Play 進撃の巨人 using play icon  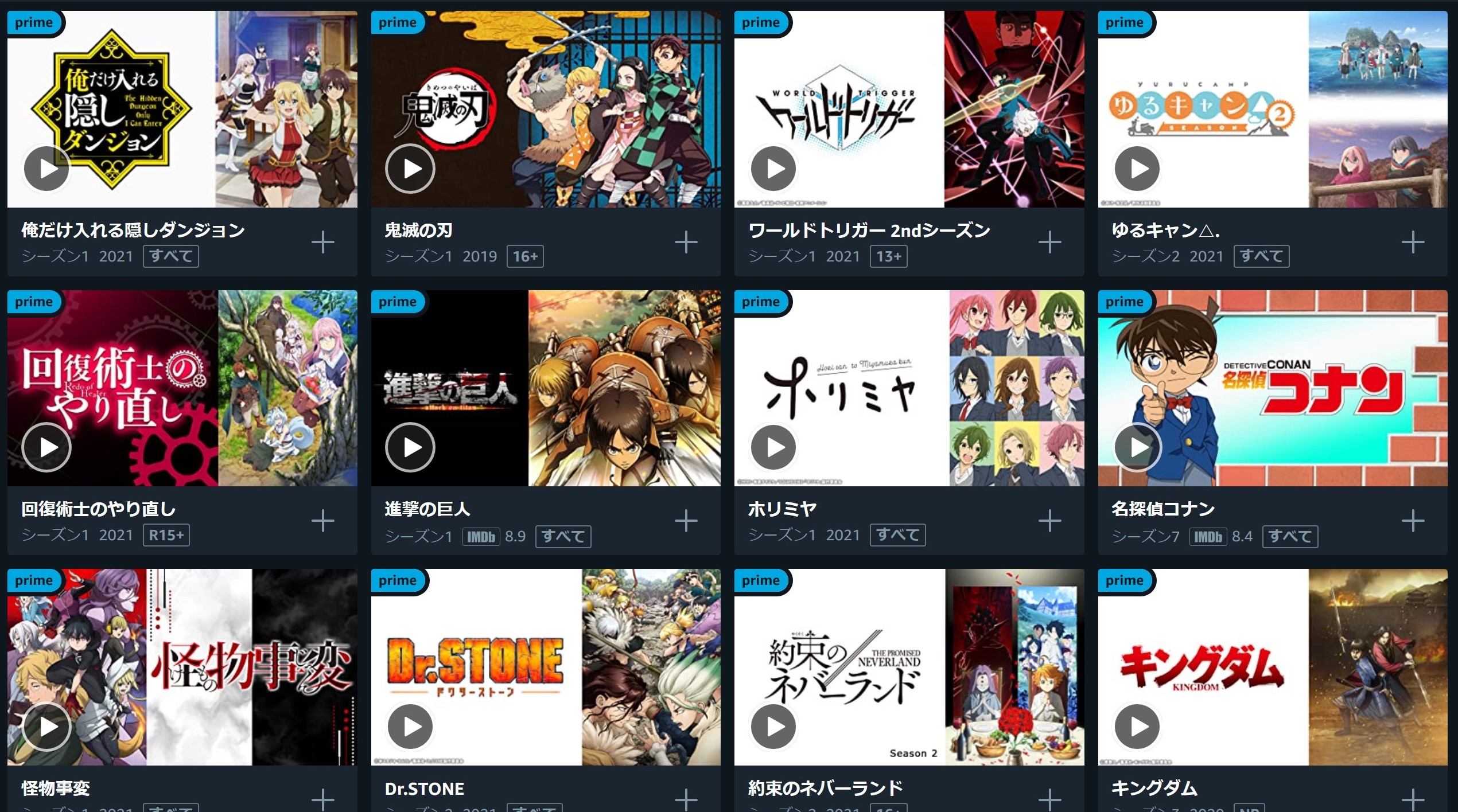click(x=410, y=447)
